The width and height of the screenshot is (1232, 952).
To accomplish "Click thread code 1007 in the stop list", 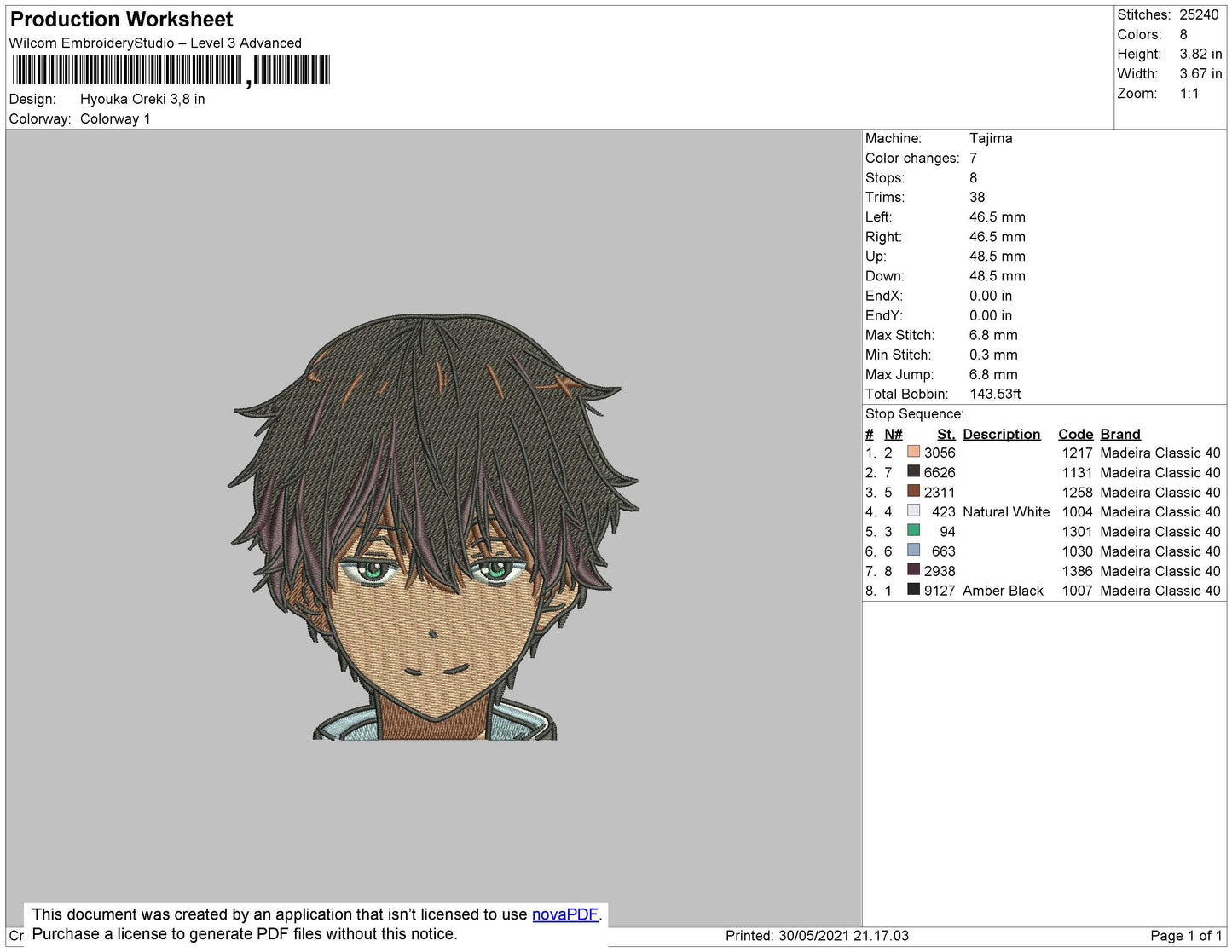I will [1077, 591].
